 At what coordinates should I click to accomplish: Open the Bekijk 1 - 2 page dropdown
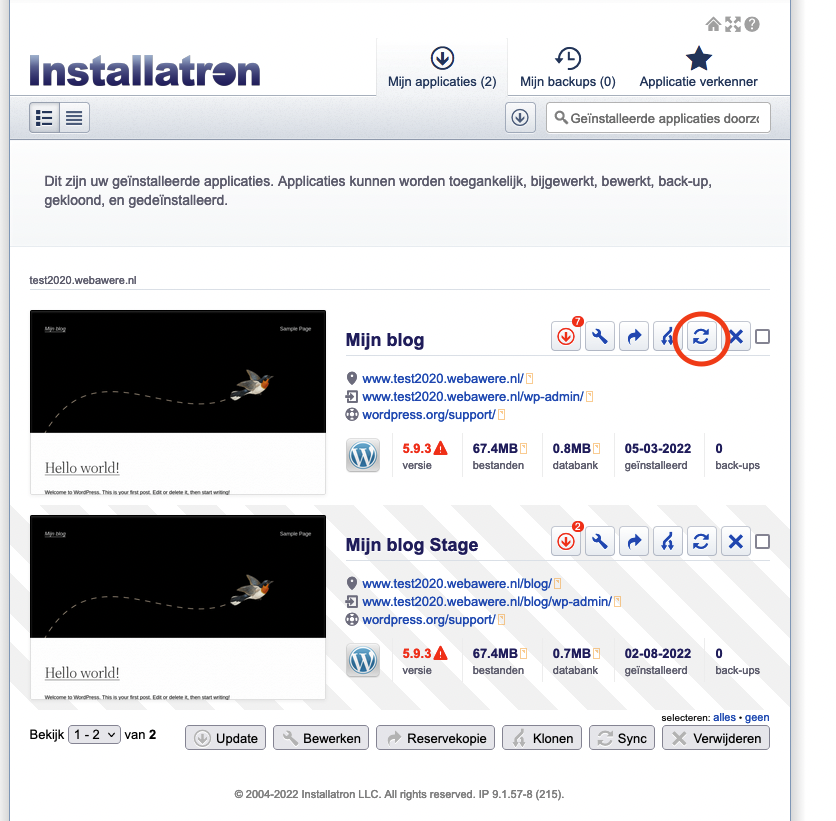click(x=94, y=735)
